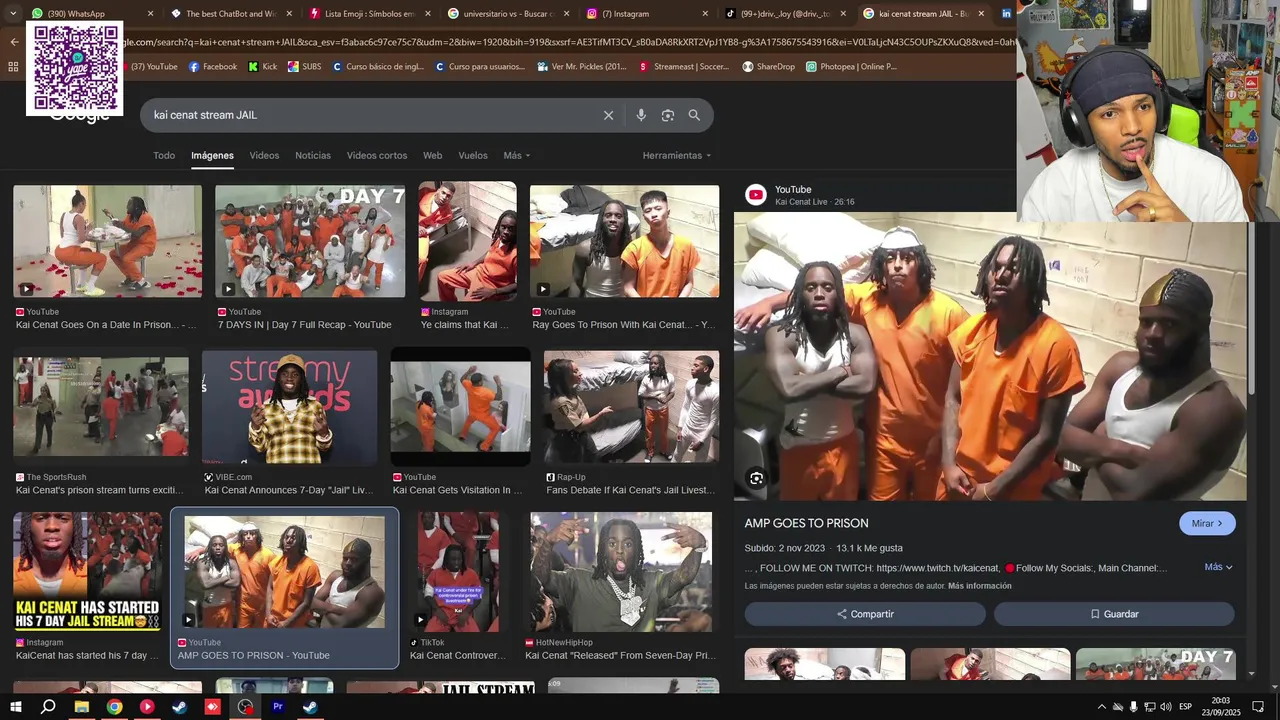Go back with the browser back arrow

pos(14,41)
